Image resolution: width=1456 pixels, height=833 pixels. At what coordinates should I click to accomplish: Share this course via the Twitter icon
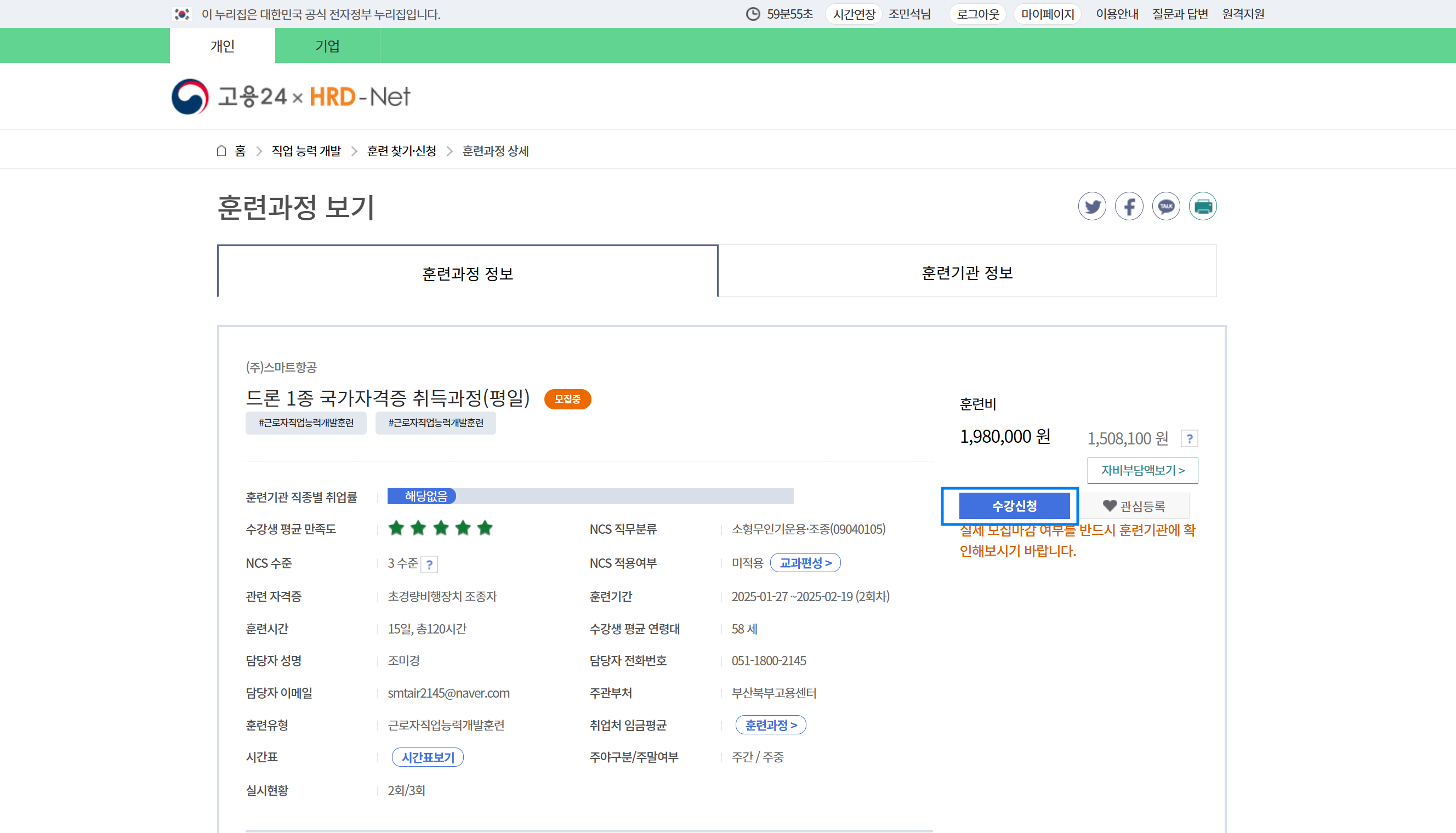pyautogui.click(x=1091, y=207)
